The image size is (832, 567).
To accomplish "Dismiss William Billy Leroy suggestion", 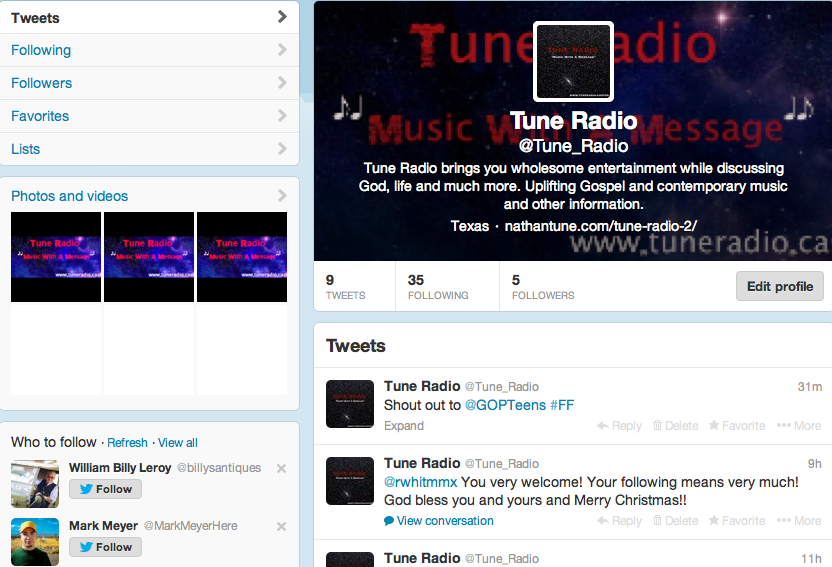I will pos(282,468).
